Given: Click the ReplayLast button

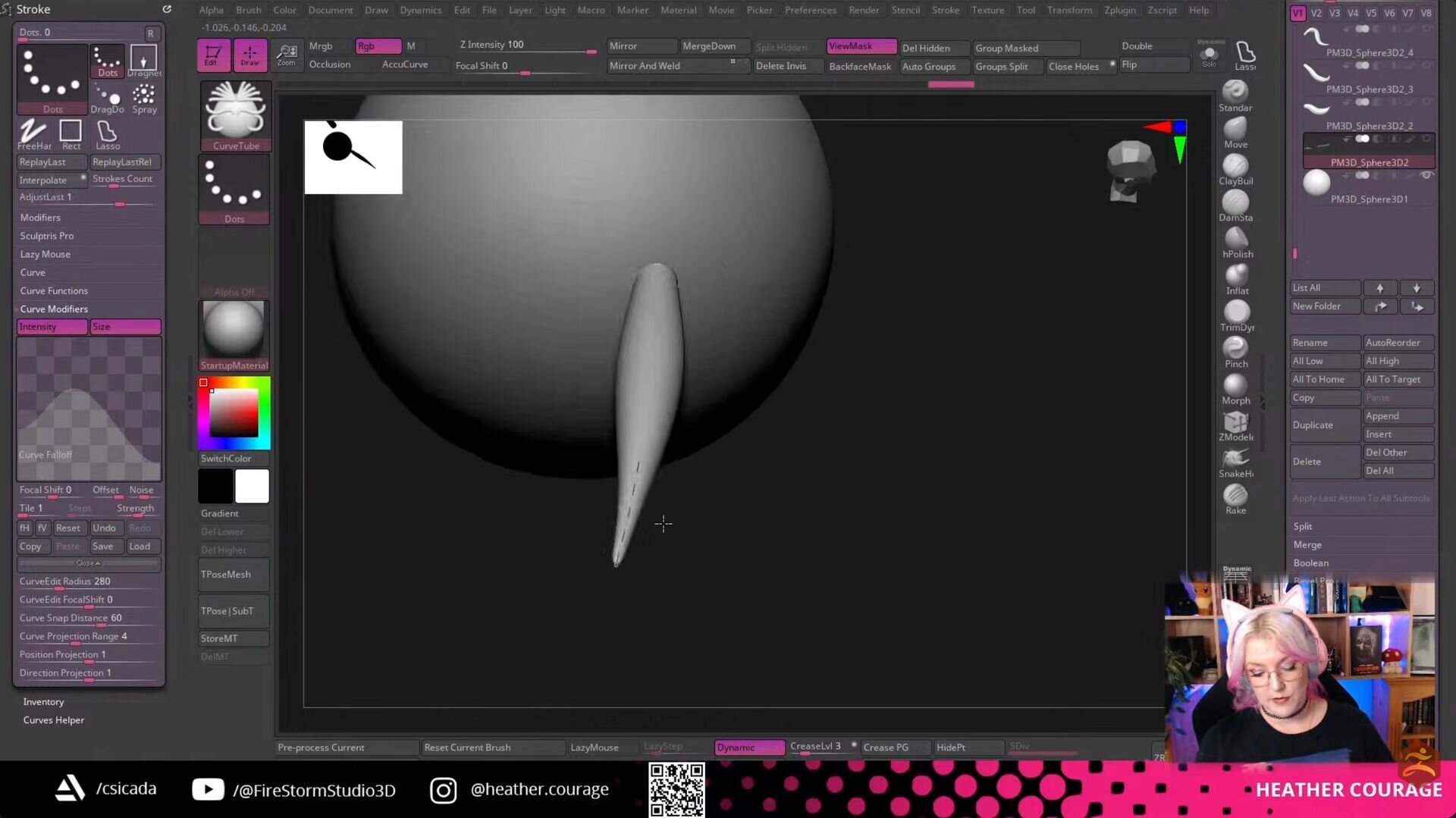Looking at the screenshot, I should coord(52,162).
